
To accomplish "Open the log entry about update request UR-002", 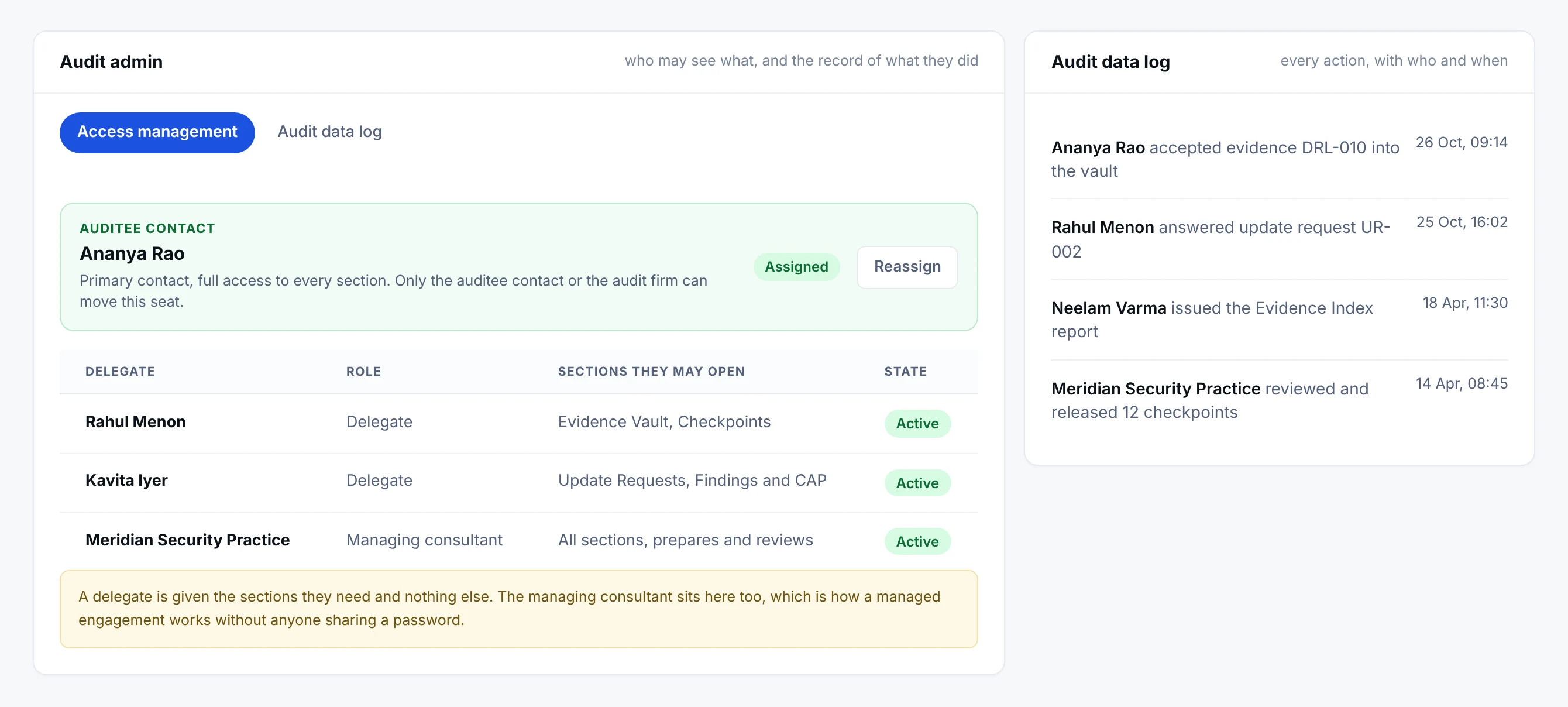I will (x=1278, y=239).
